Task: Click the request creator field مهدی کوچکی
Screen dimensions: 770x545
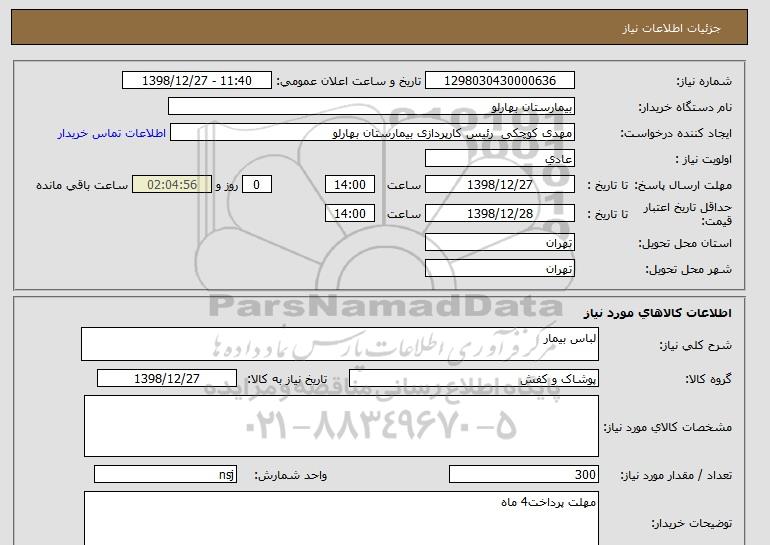Action: point(372,133)
